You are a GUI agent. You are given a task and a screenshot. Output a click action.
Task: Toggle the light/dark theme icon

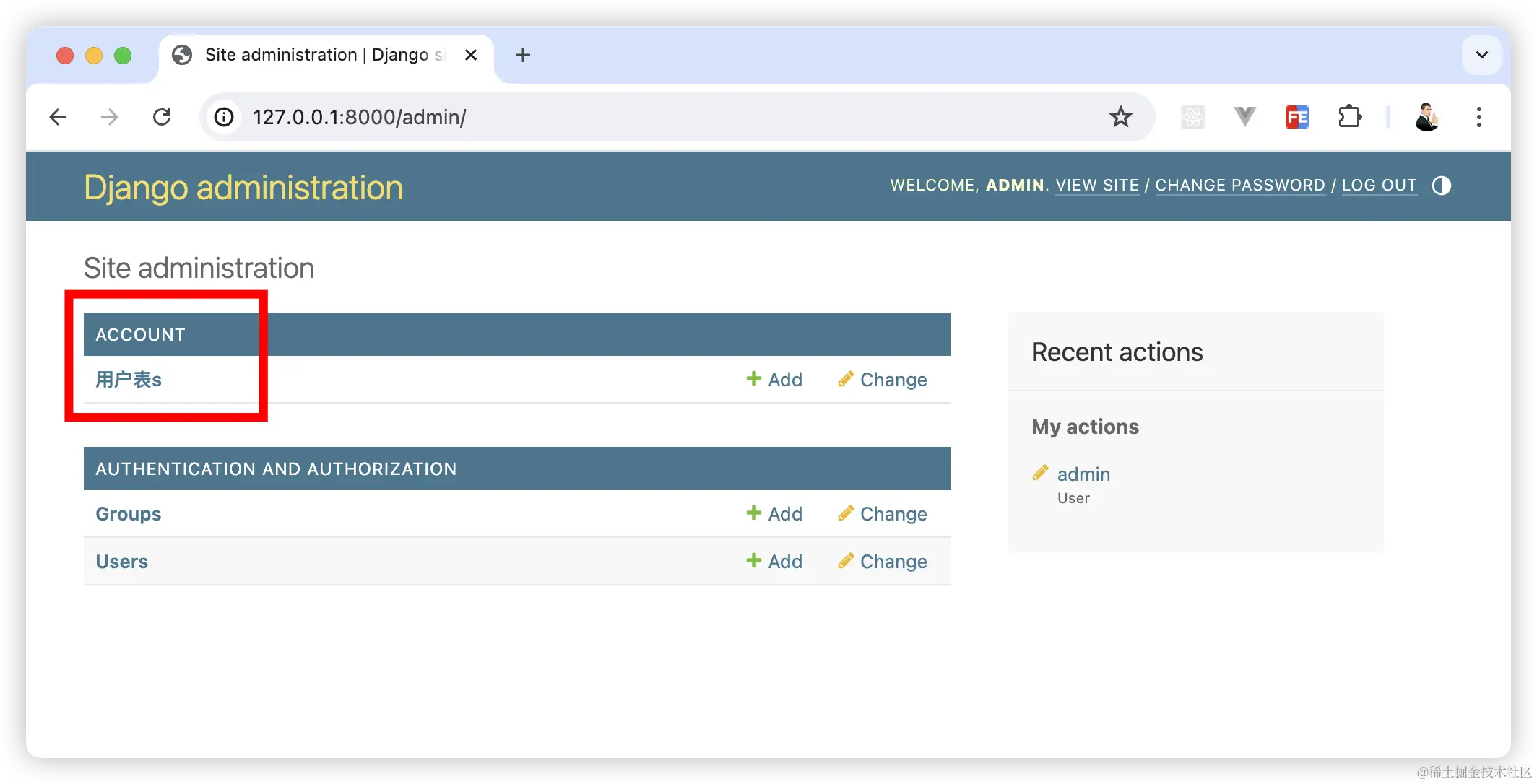point(1441,186)
